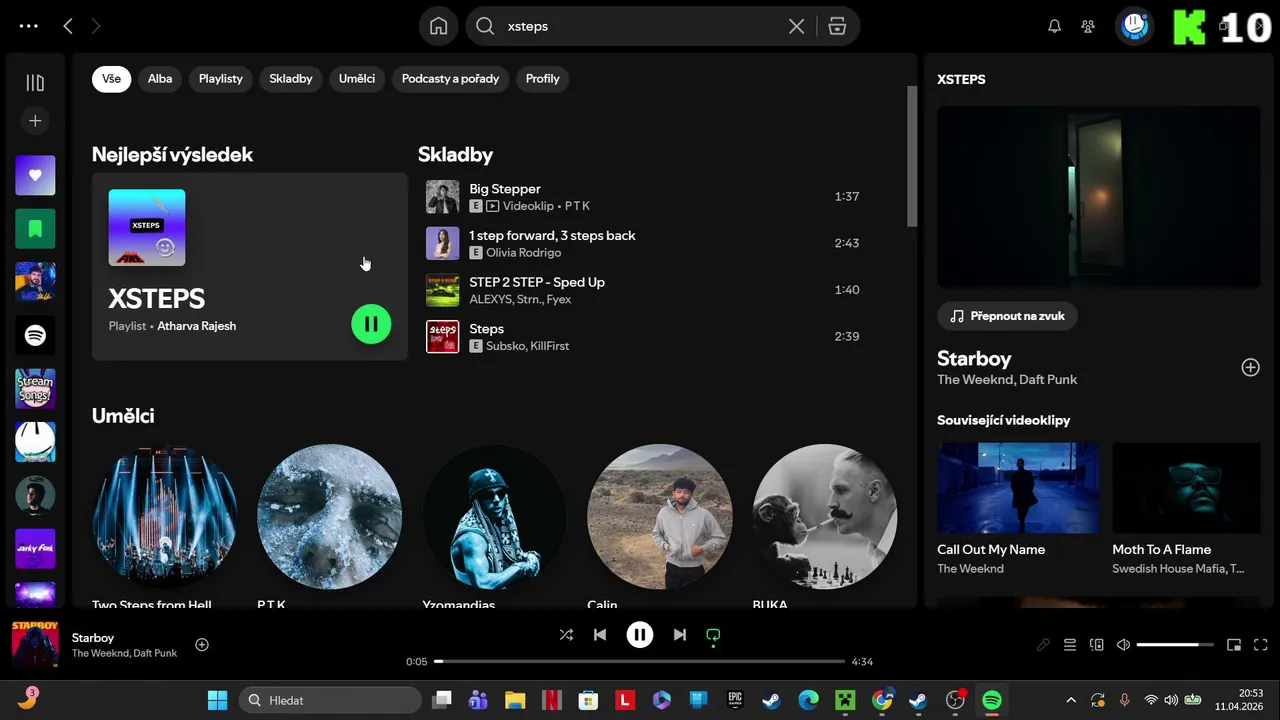Switch to fullscreen view

pos(1261,645)
